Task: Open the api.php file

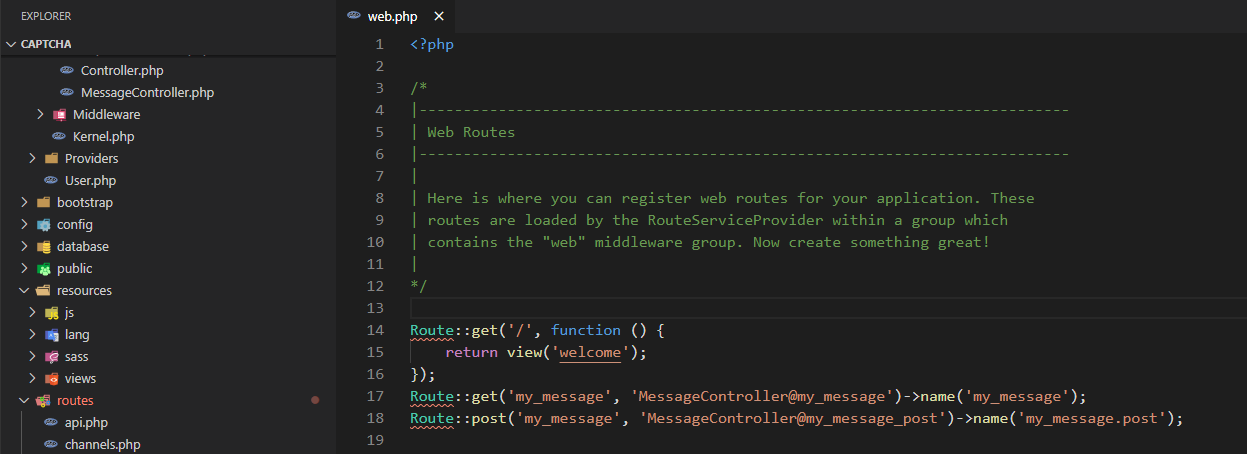Action: (x=86, y=422)
